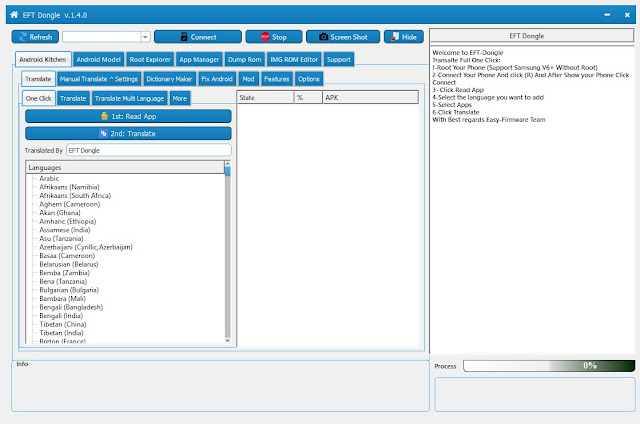This screenshot has width=640, height=424.
Task: Click the Connect button
Action: [x=198, y=37]
